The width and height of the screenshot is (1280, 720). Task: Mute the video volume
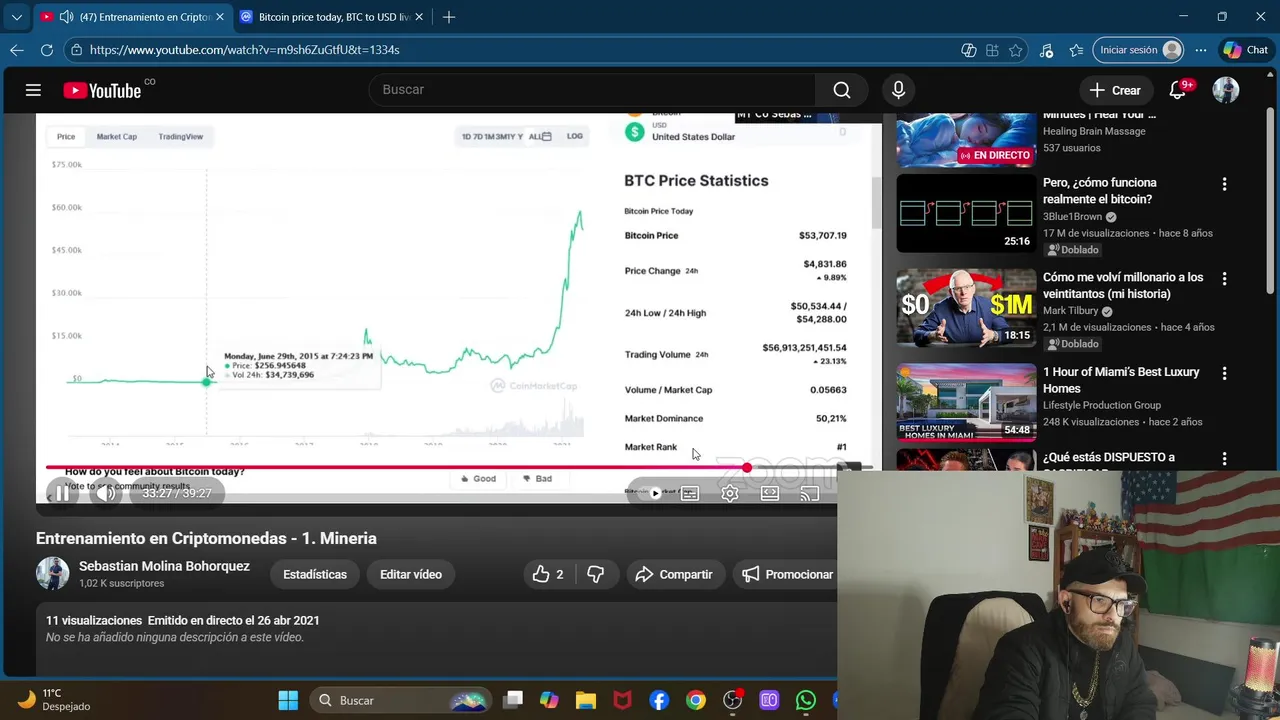(x=106, y=493)
